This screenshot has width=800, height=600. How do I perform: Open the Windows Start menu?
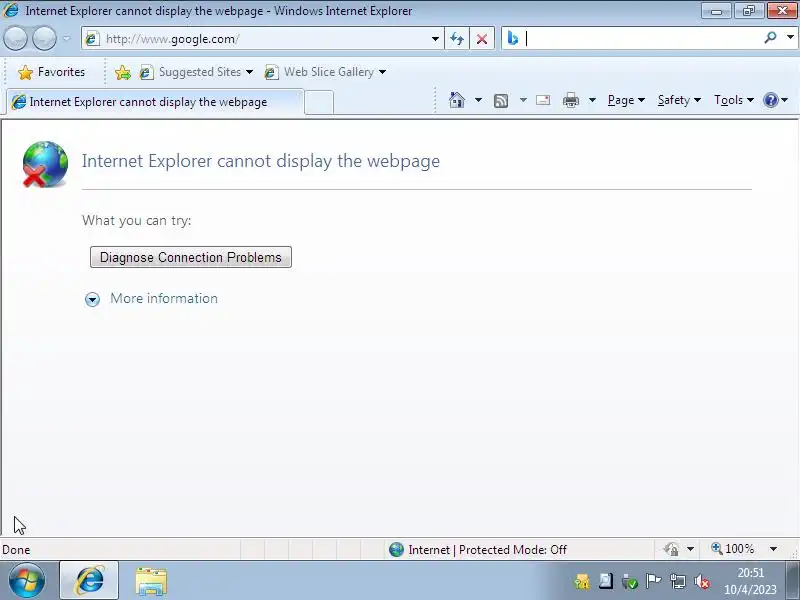click(x=27, y=581)
